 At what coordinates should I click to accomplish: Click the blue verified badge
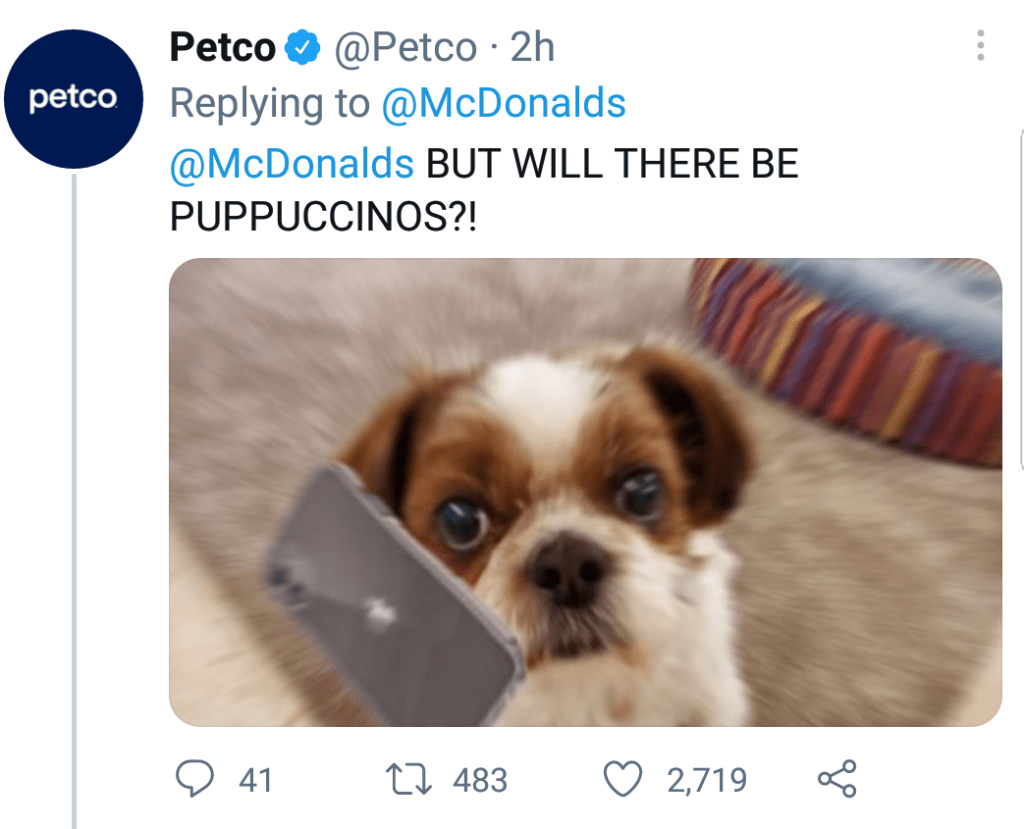[x=301, y=47]
